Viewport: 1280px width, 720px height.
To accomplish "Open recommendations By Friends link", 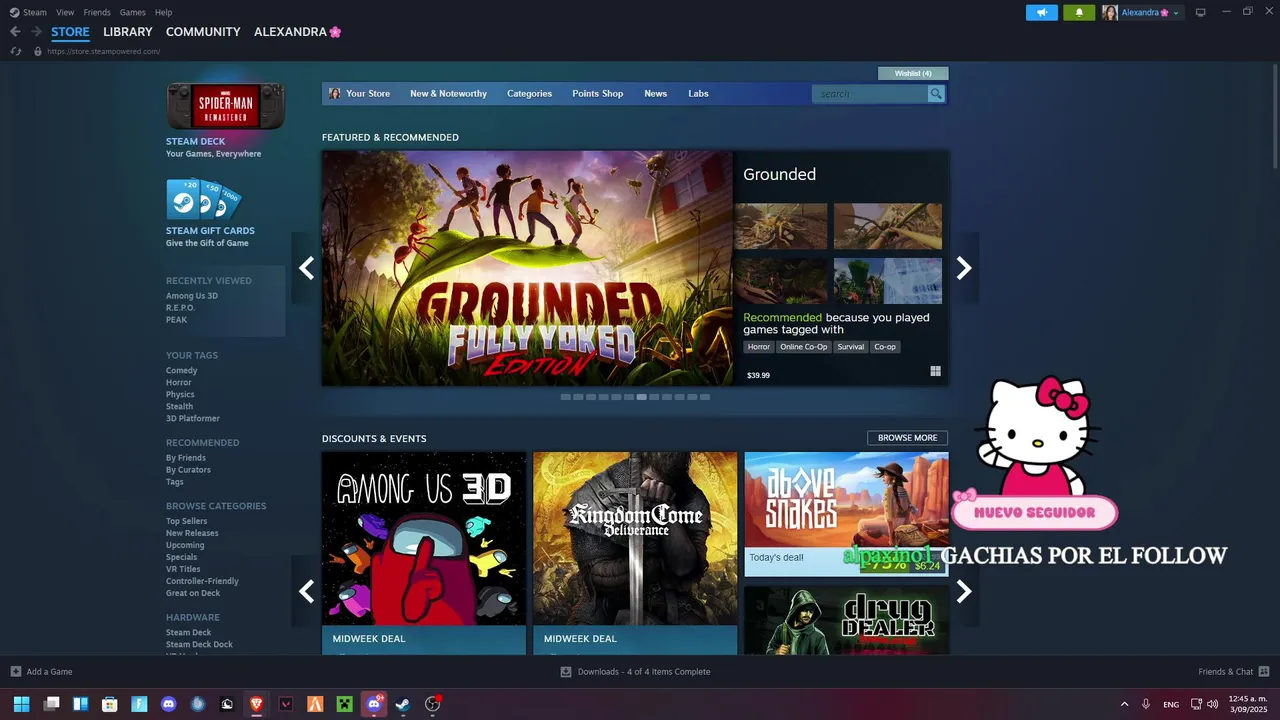I will click(x=186, y=458).
